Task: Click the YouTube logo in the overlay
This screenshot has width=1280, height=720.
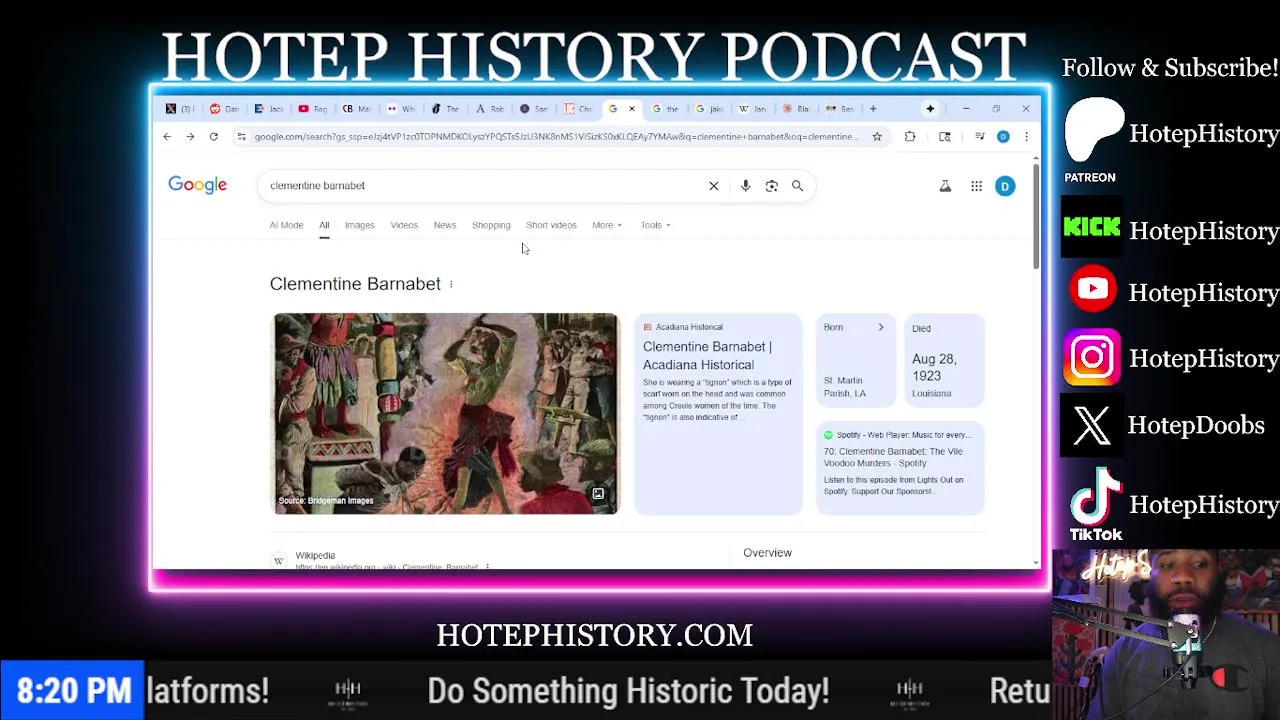Action: (1092, 290)
